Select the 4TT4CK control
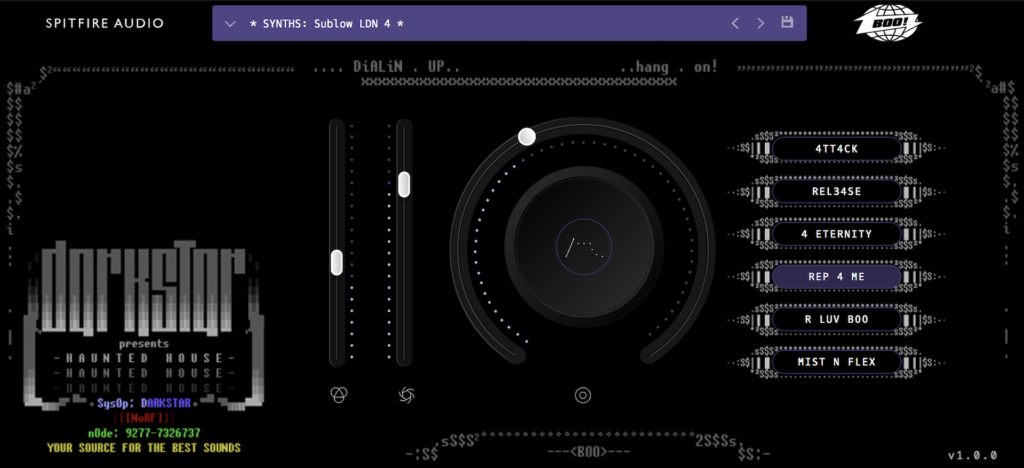Screen dimensions: 1024x468 coord(836,149)
